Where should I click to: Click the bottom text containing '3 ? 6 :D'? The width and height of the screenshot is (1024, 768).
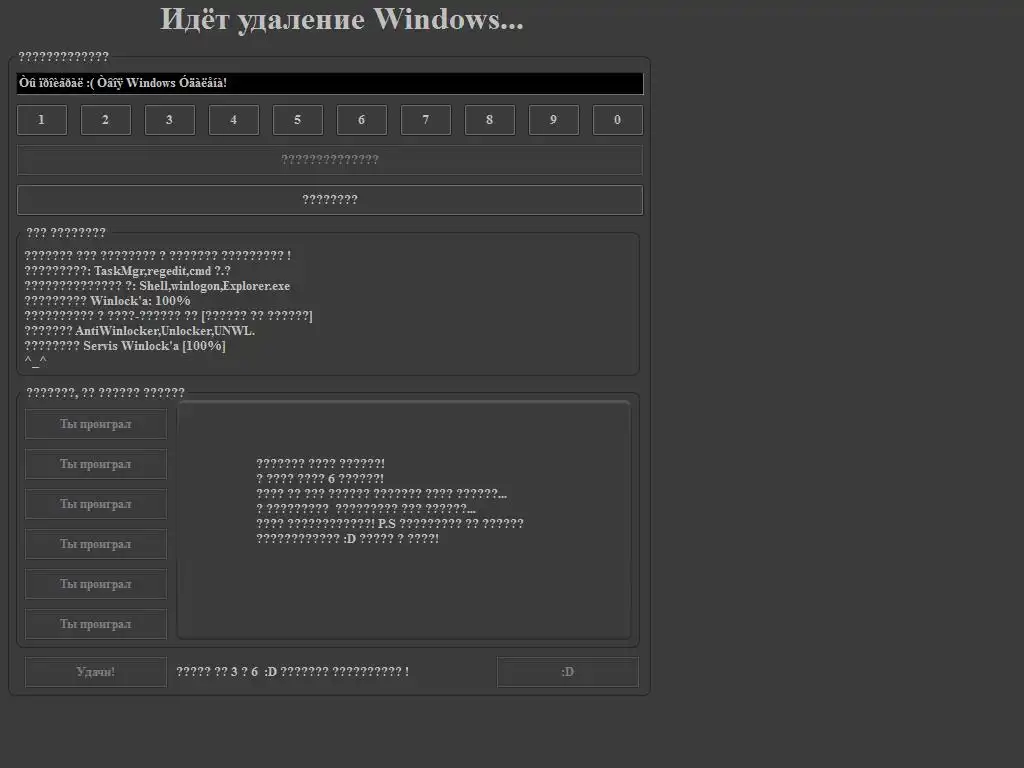coord(293,672)
